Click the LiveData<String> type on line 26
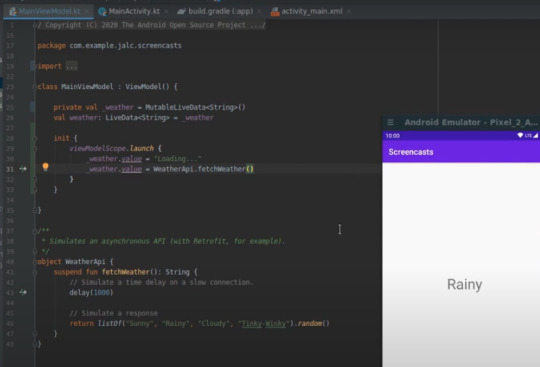 [x=137, y=117]
